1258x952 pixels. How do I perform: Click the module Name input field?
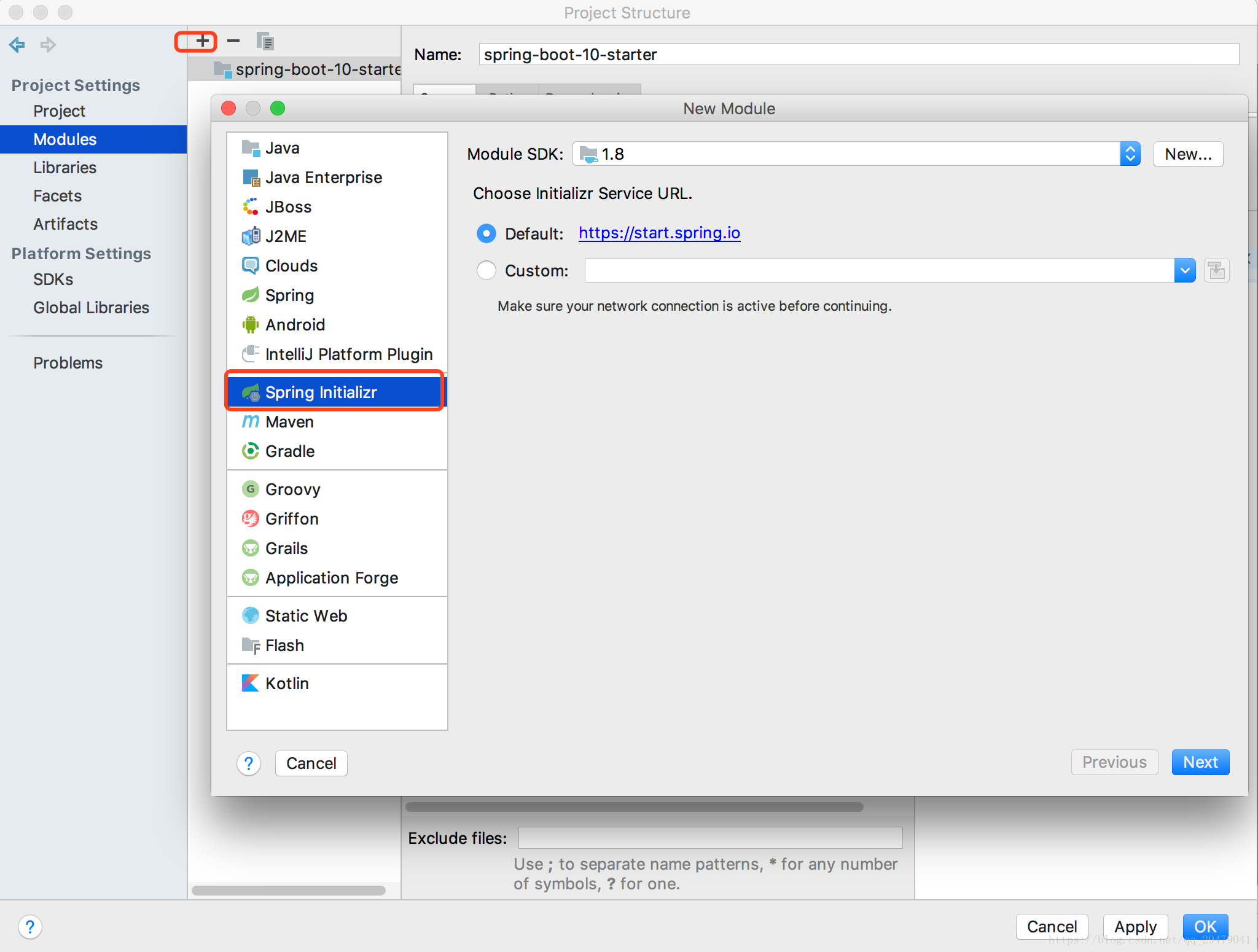859,55
